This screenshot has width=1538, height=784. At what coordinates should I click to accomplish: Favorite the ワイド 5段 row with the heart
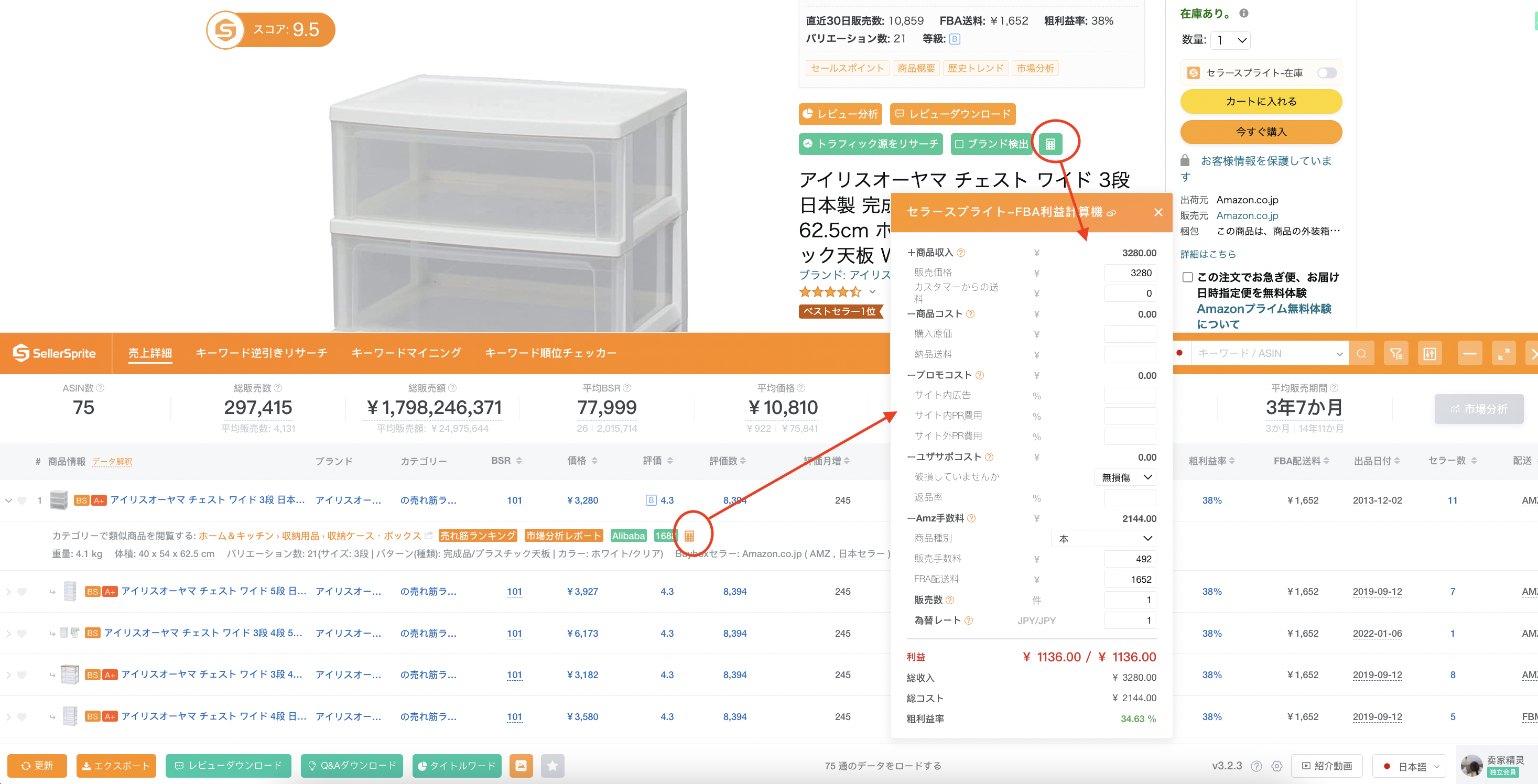22,592
